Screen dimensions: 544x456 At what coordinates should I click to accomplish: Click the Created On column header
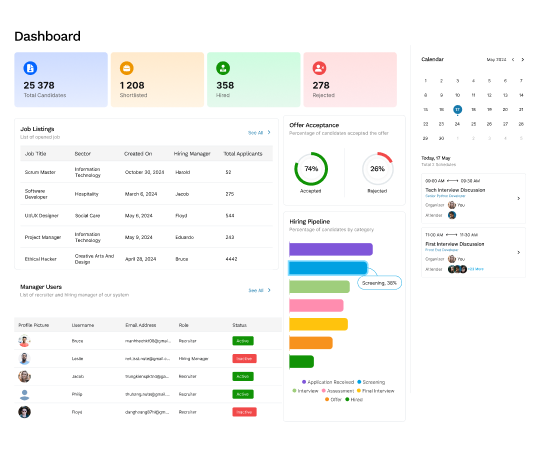[138, 154]
